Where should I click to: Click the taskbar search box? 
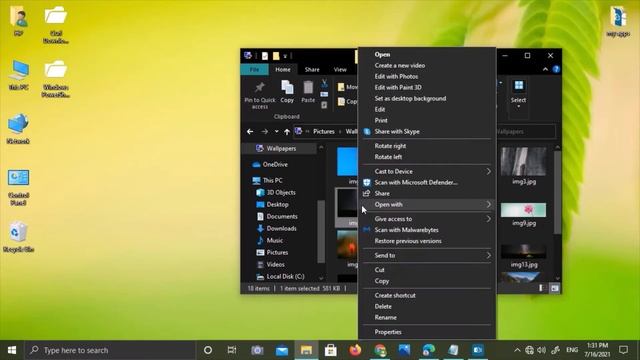(x=110, y=350)
